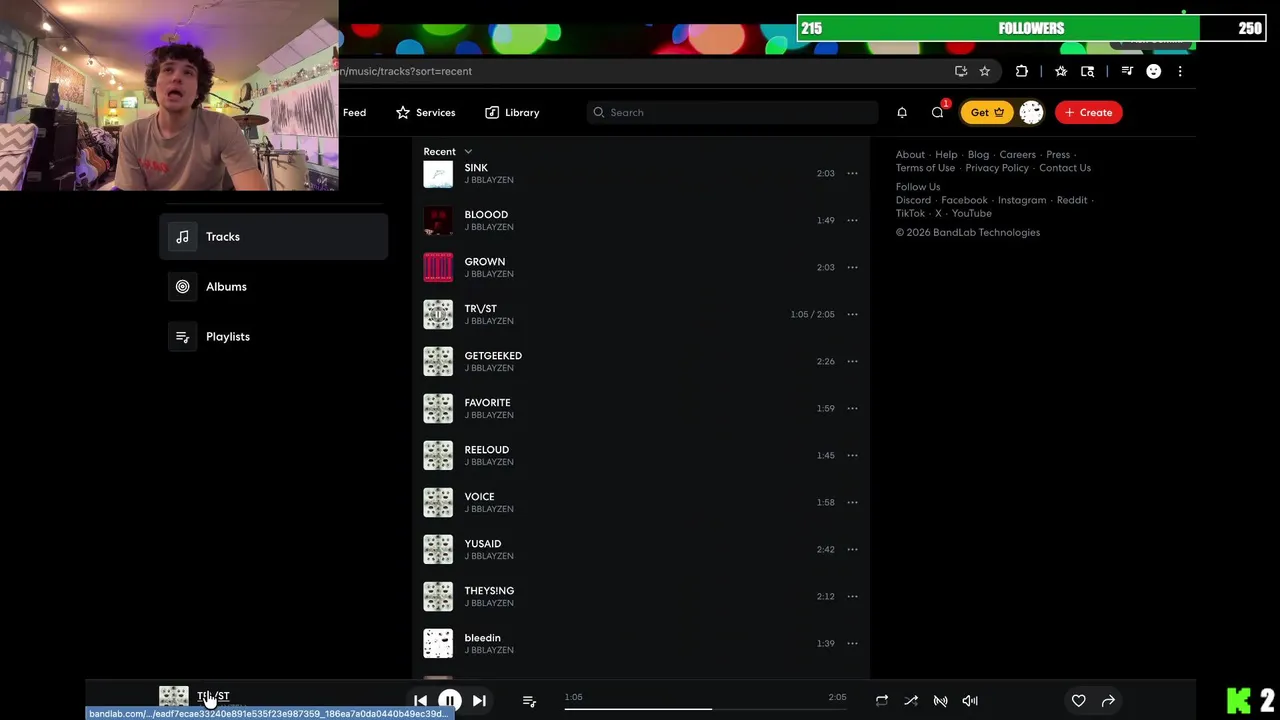Open more options for bleedin track

point(852,644)
